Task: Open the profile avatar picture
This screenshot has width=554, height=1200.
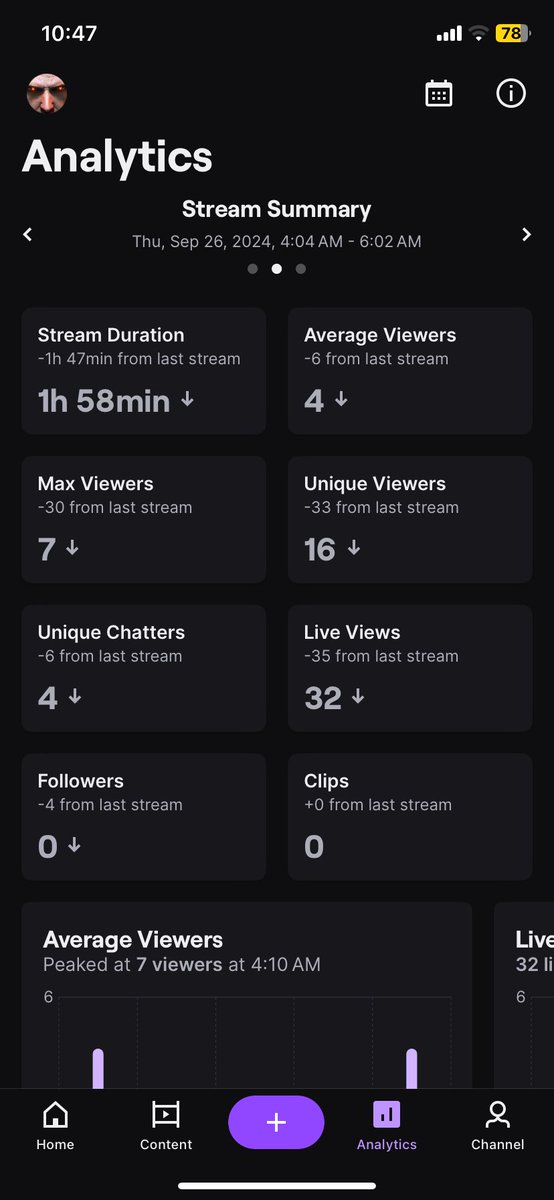Action: (x=47, y=94)
